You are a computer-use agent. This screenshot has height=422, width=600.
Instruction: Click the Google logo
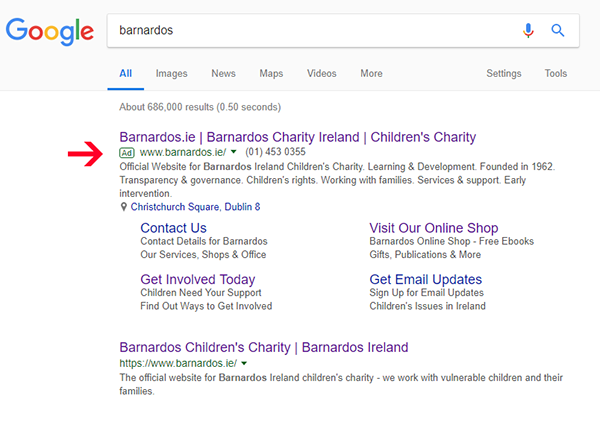(x=50, y=31)
